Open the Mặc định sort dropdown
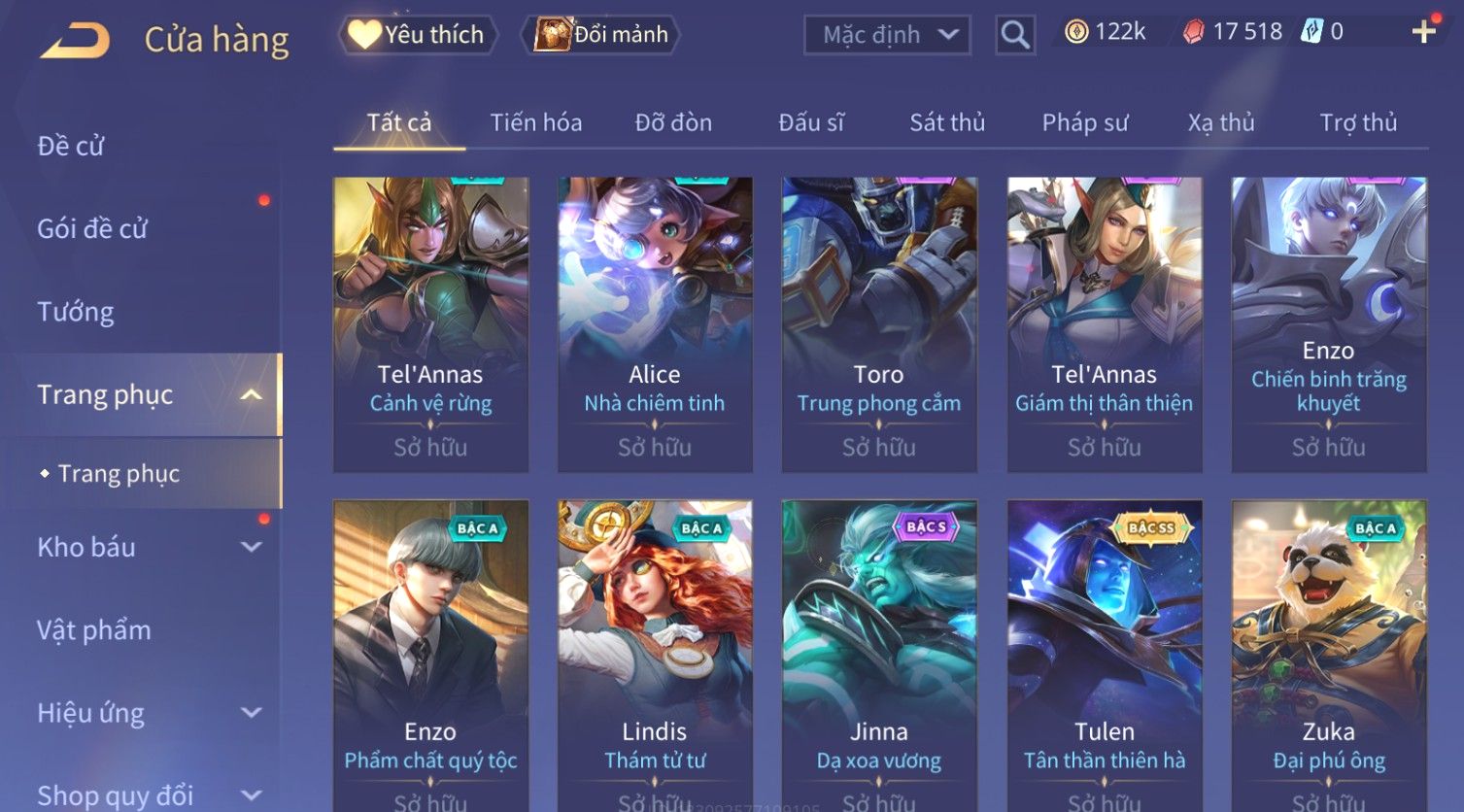 [x=887, y=35]
